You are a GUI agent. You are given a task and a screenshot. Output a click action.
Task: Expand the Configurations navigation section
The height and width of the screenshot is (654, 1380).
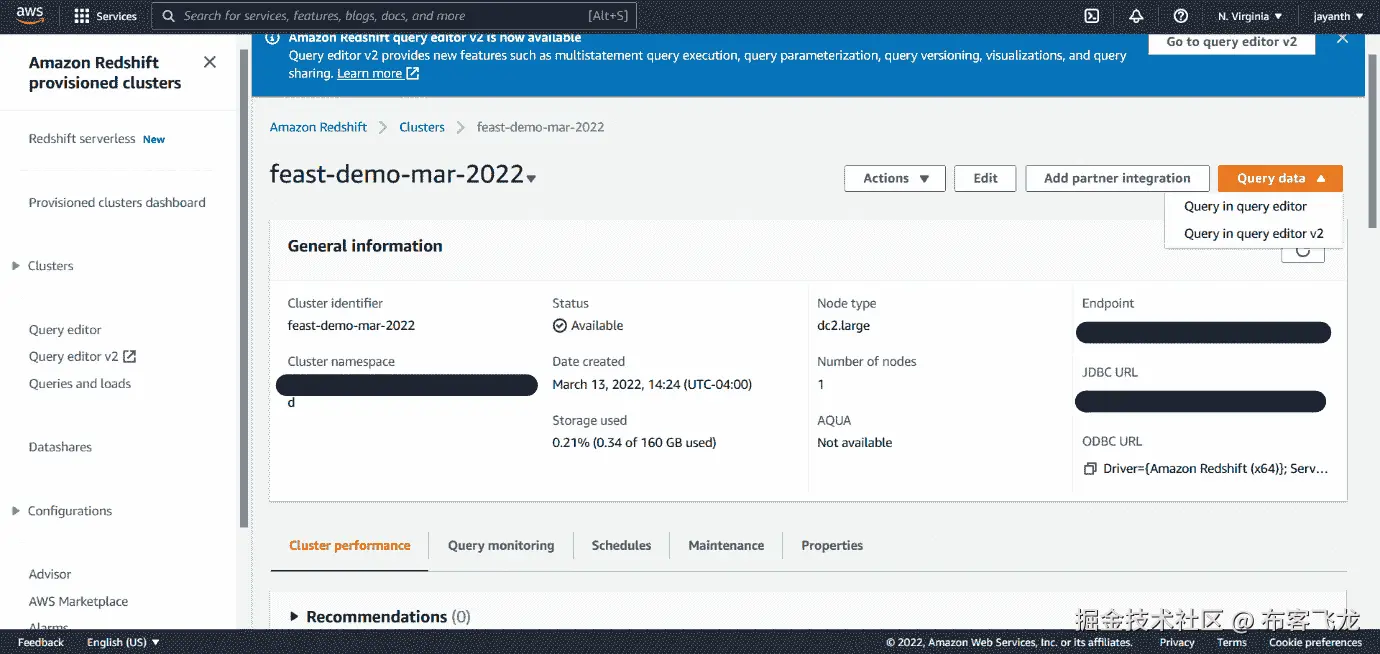[15, 511]
